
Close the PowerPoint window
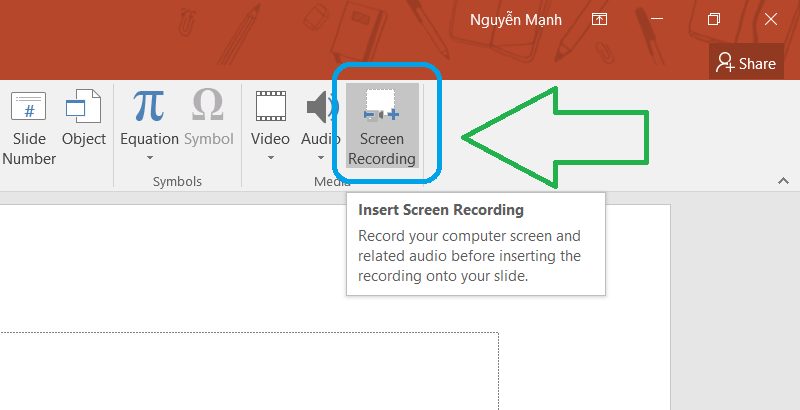coord(771,20)
